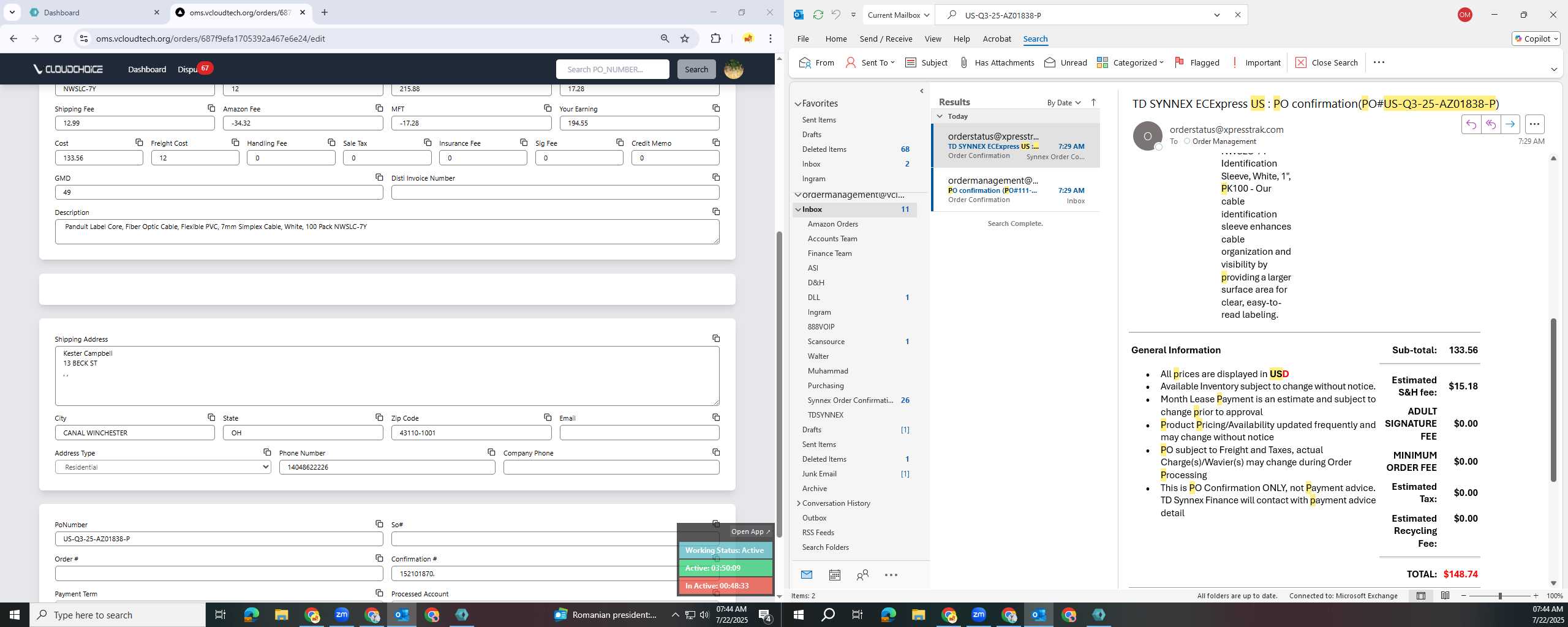
Task: Filter search results by Flagged
Action: coord(1196,62)
